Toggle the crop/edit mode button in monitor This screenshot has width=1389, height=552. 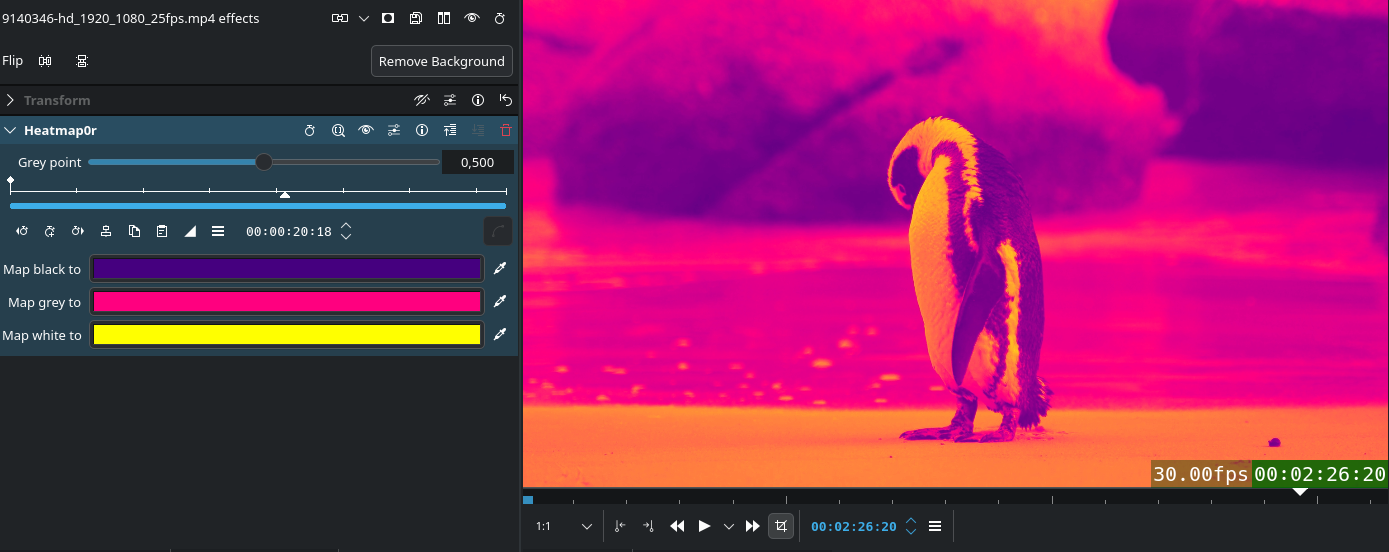click(781, 526)
